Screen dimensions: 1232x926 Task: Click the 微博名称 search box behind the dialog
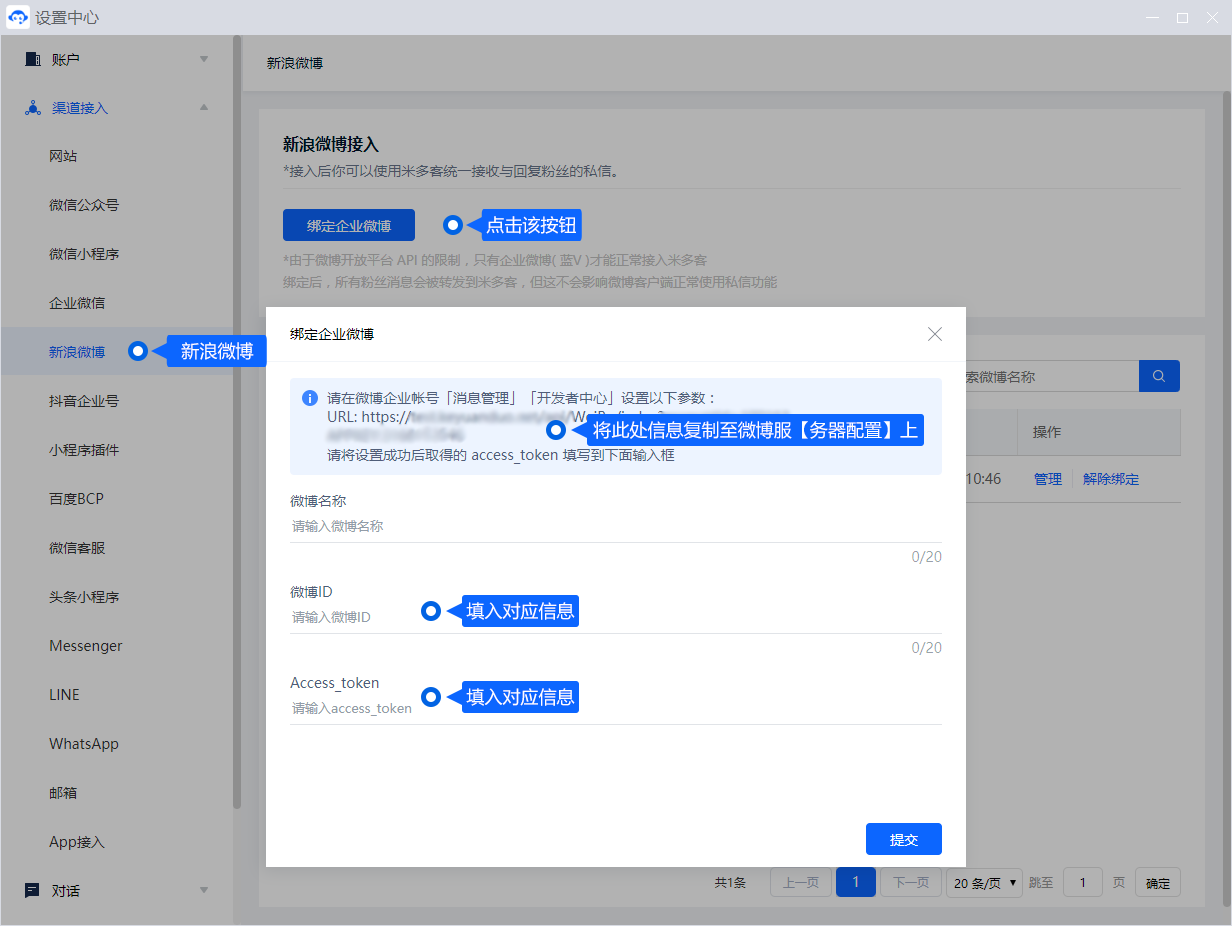pos(1052,376)
